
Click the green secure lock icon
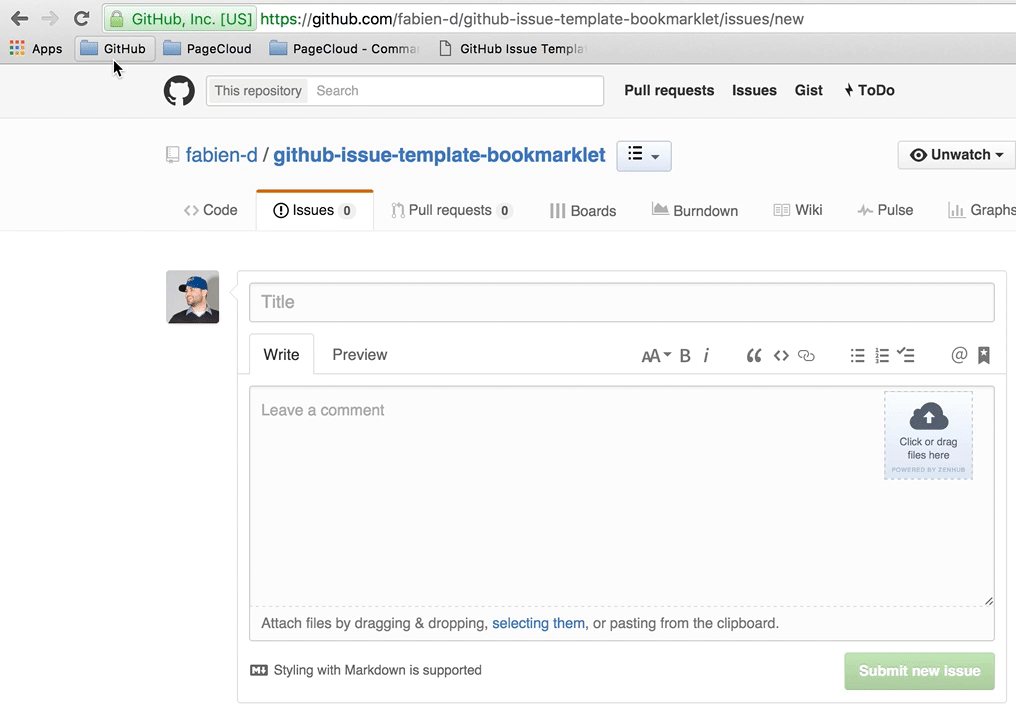tap(117, 19)
